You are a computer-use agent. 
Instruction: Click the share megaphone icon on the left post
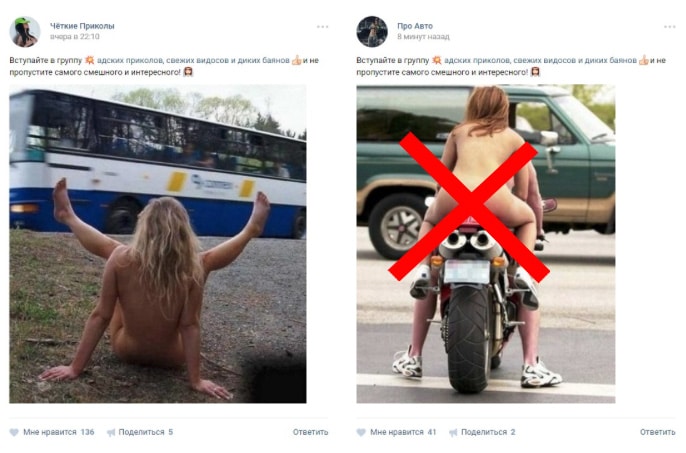111,432
